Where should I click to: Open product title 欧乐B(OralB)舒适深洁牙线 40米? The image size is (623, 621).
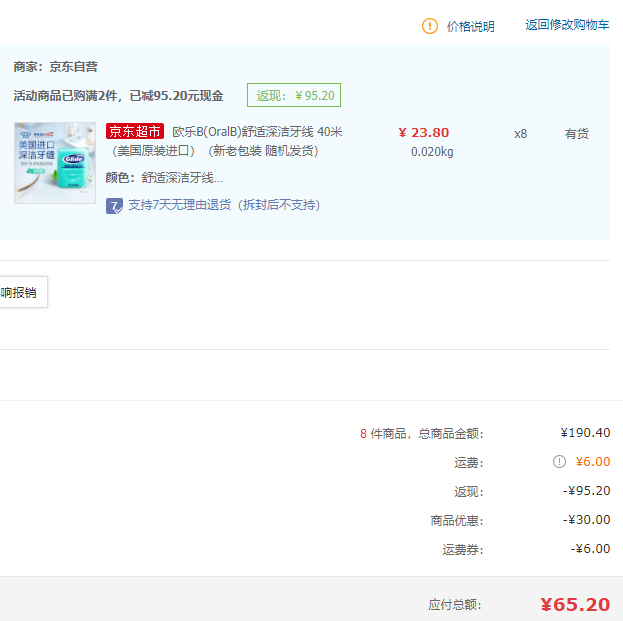point(257,132)
